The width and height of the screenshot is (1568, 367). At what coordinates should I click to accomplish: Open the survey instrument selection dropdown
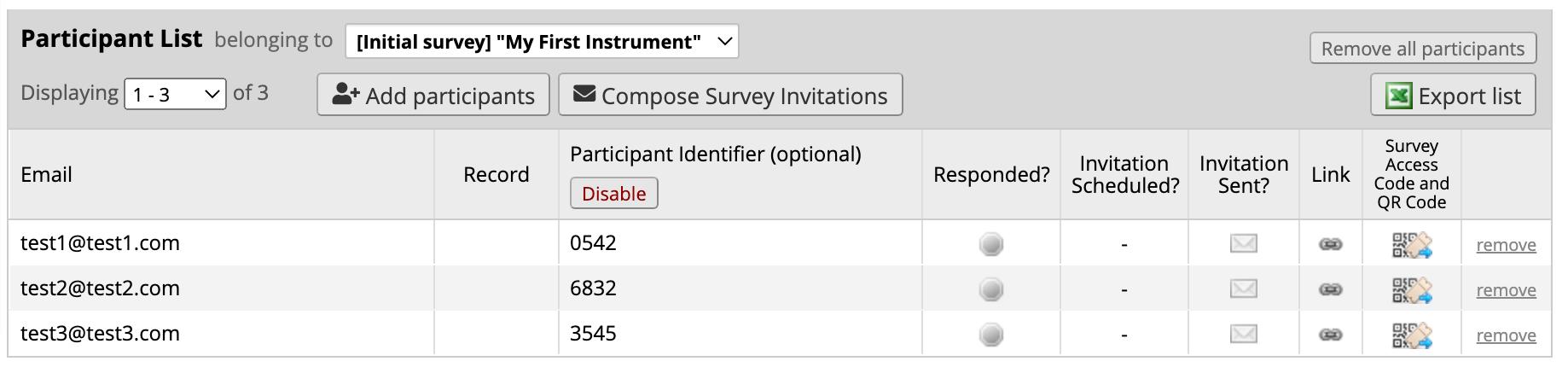pos(542,42)
